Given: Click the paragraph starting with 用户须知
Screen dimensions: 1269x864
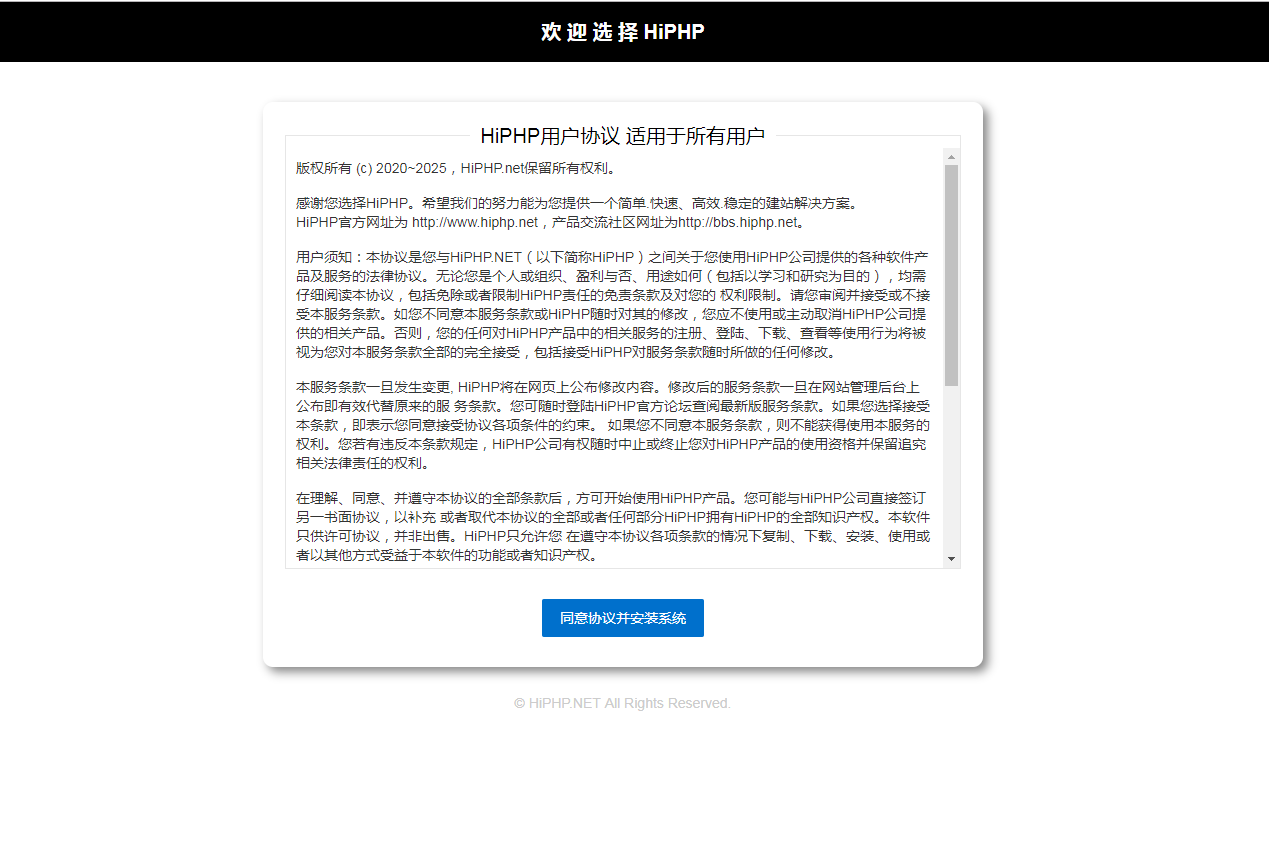Looking at the screenshot, I should click(x=614, y=305).
